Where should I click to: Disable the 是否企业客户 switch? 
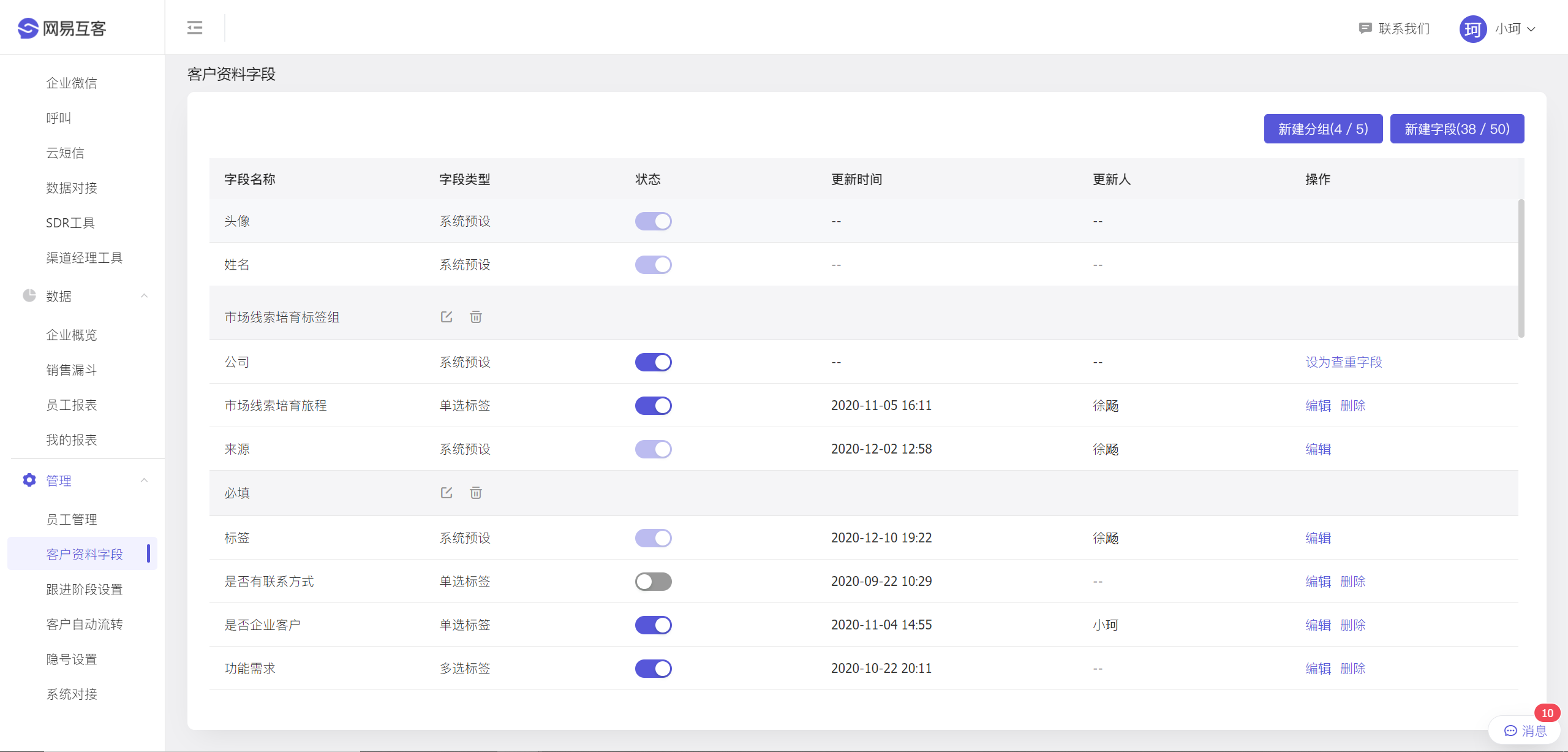[x=653, y=625]
